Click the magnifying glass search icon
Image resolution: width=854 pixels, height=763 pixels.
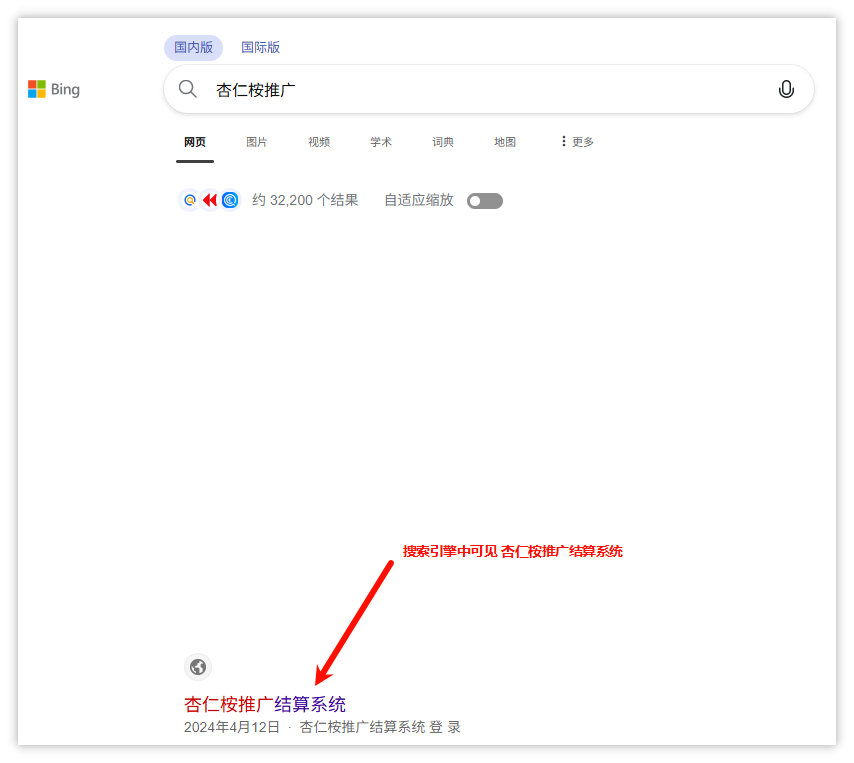188,89
